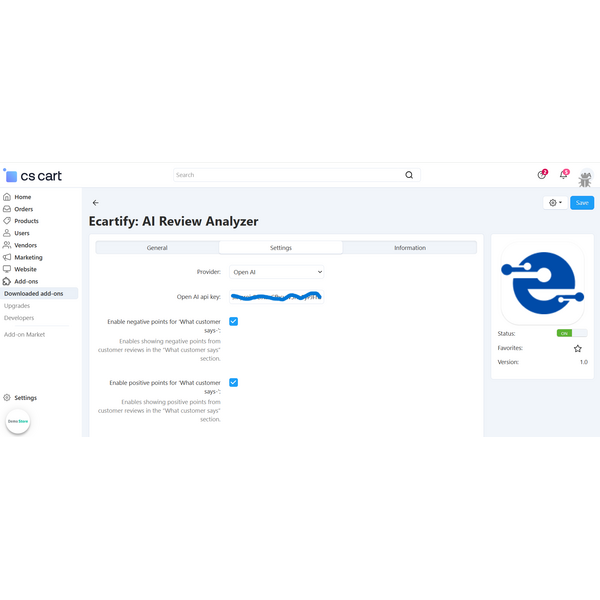Viewport: 600px width, 600px height.
Task: Switch to the General tab
Action: click(157, 247)
